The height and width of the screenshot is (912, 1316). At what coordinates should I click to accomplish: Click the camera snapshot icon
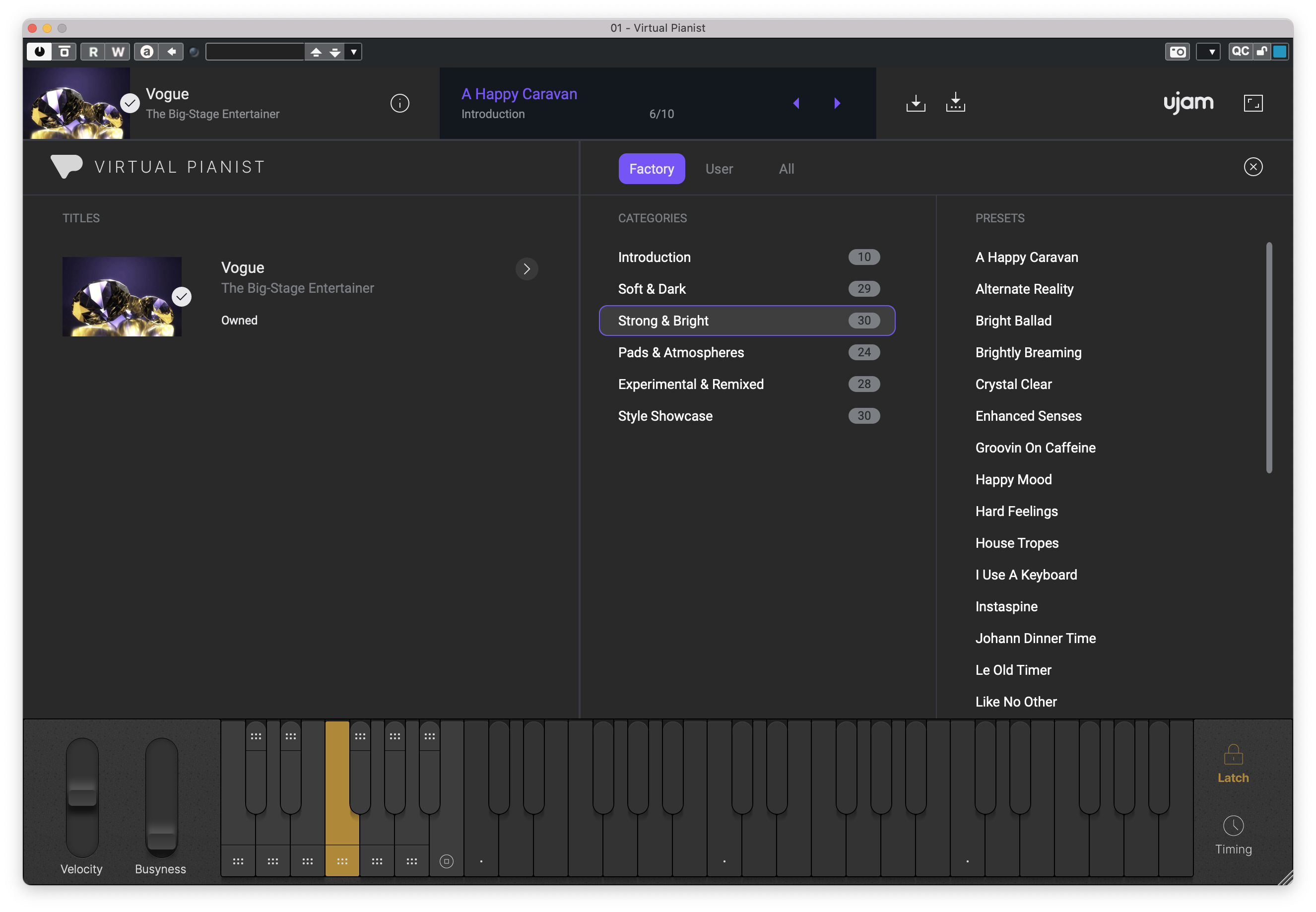pos(1177,52)
